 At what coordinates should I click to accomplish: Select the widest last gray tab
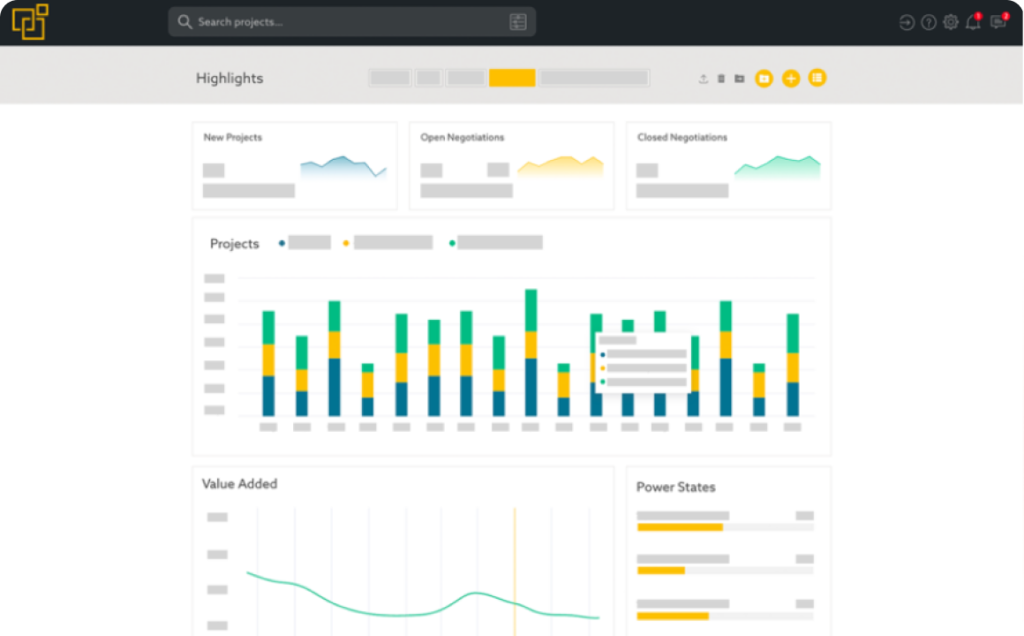coord(594,78)
